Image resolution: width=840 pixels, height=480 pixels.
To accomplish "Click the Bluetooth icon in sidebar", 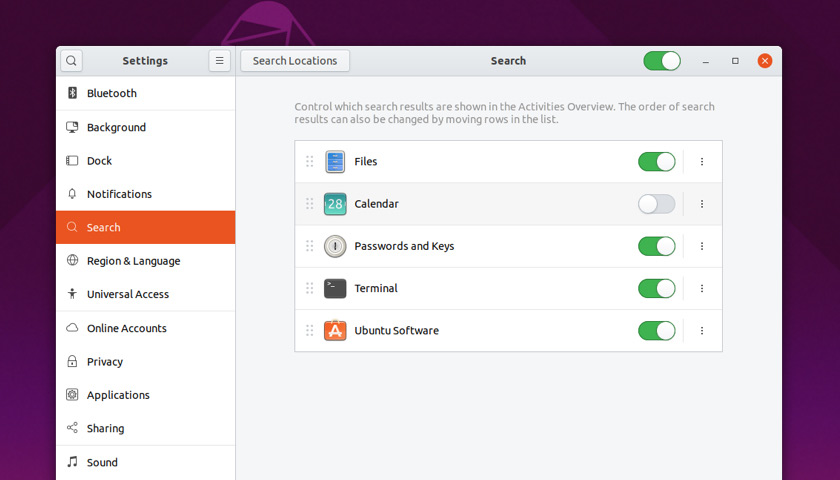I will tap(72, 93).
